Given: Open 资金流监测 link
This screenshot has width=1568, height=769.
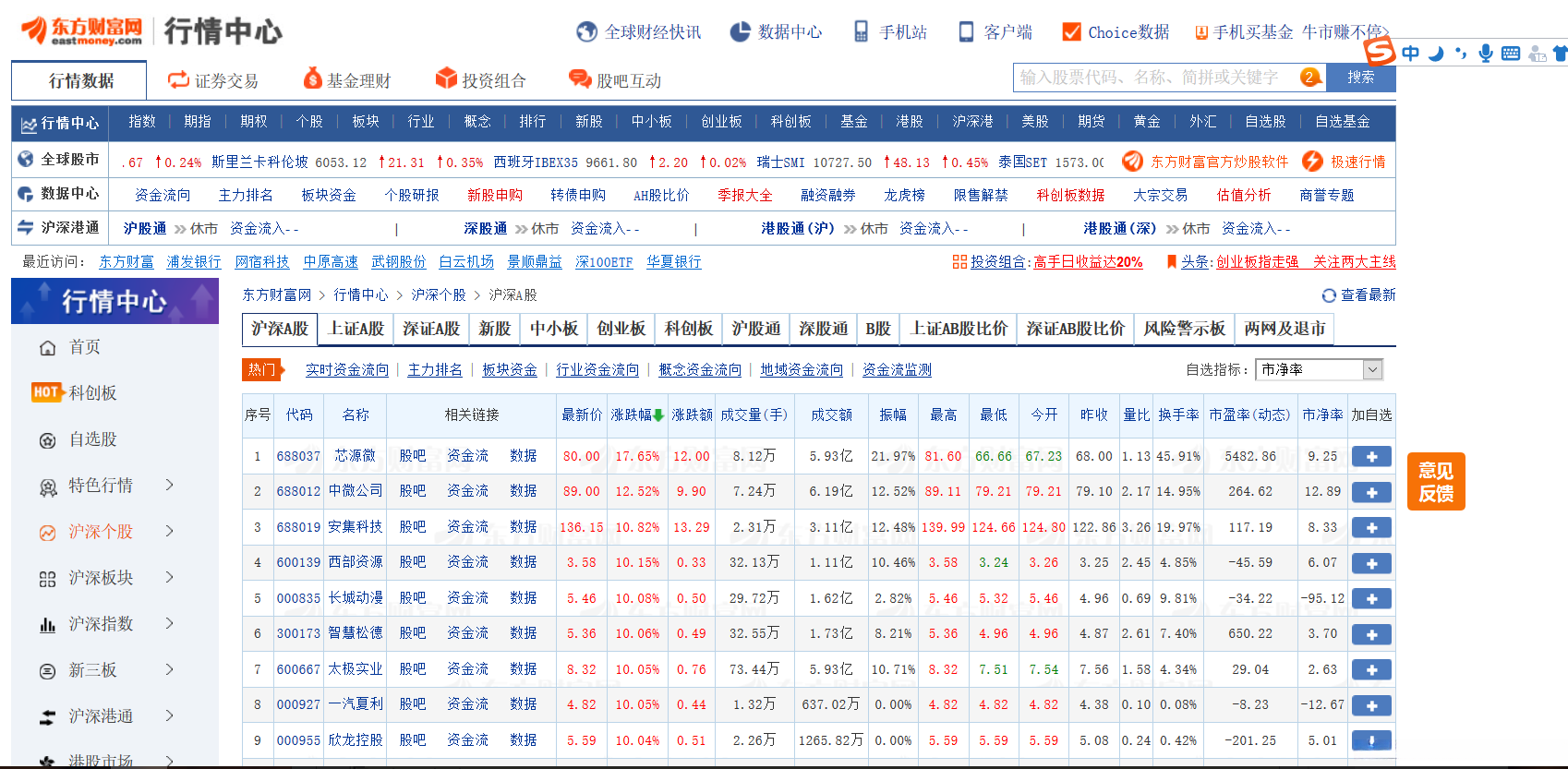Looking at the screenshot, I should click(897, 369).
